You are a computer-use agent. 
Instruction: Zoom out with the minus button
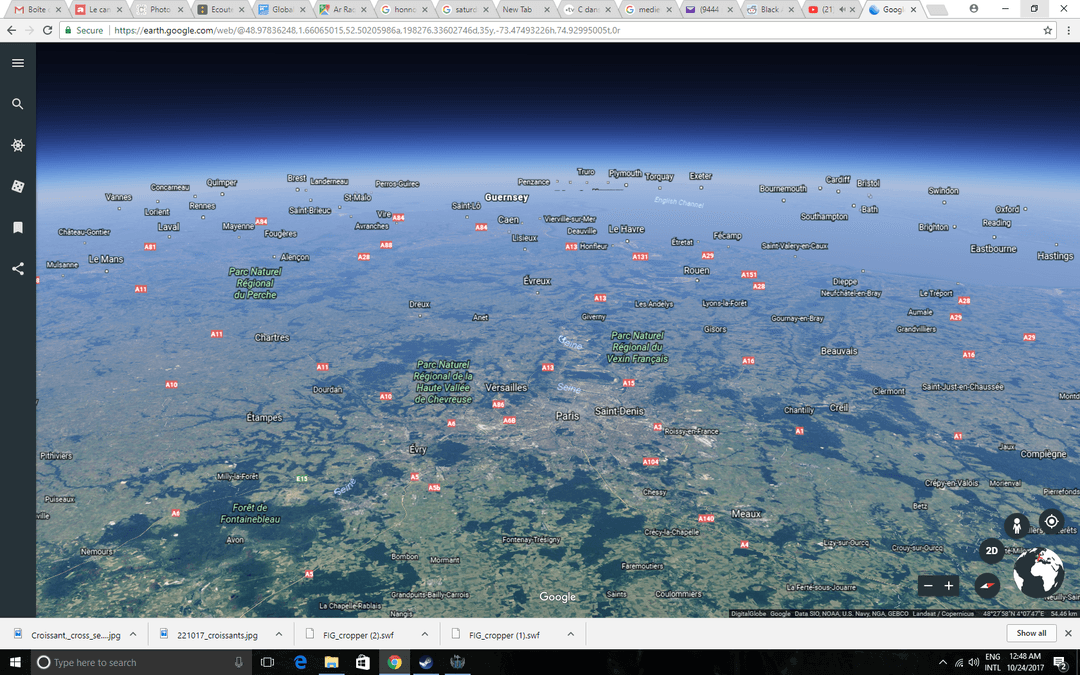928,586
